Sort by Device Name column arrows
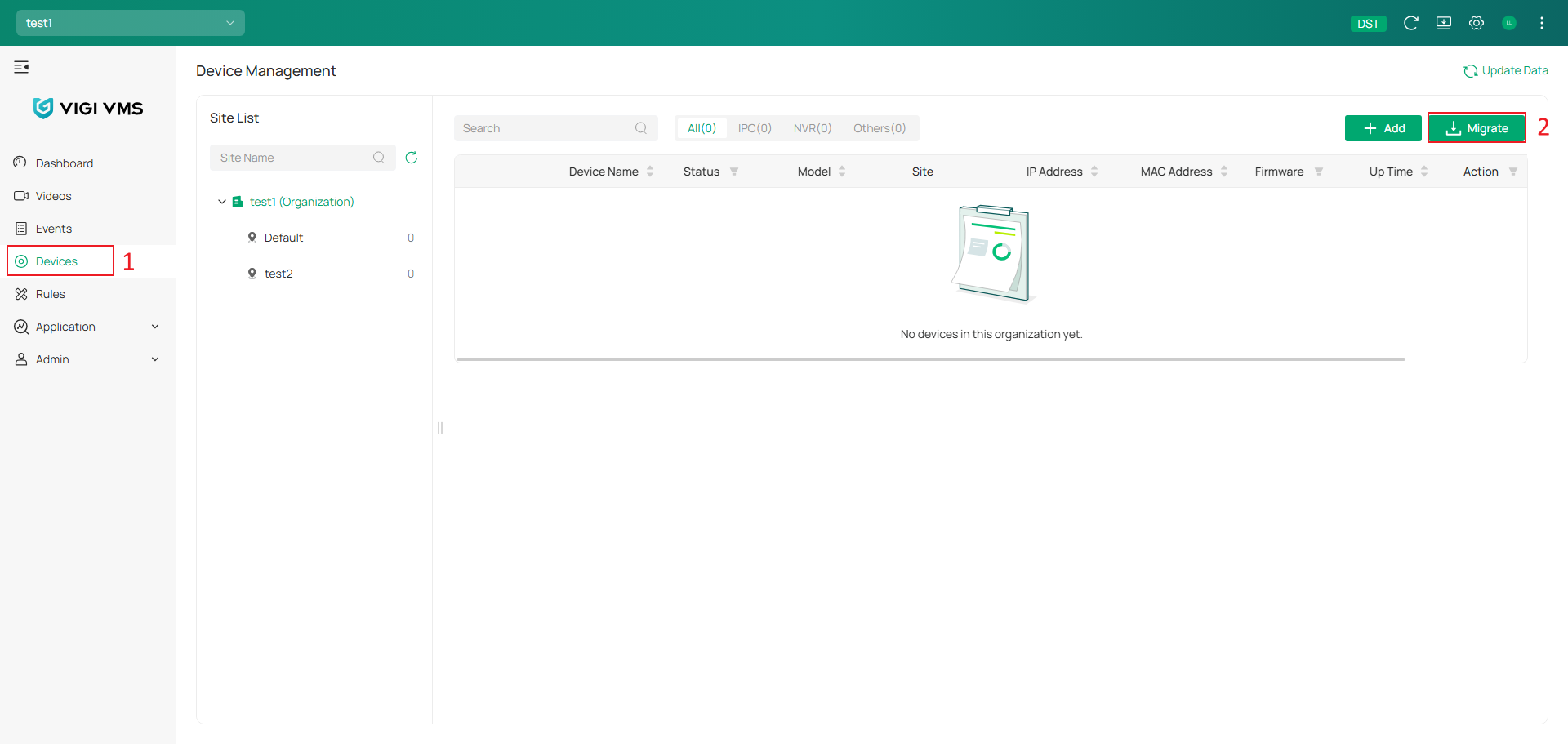The height and width of the screenshot is (744, 1568). pyautogui.click(x=650, y=172)
